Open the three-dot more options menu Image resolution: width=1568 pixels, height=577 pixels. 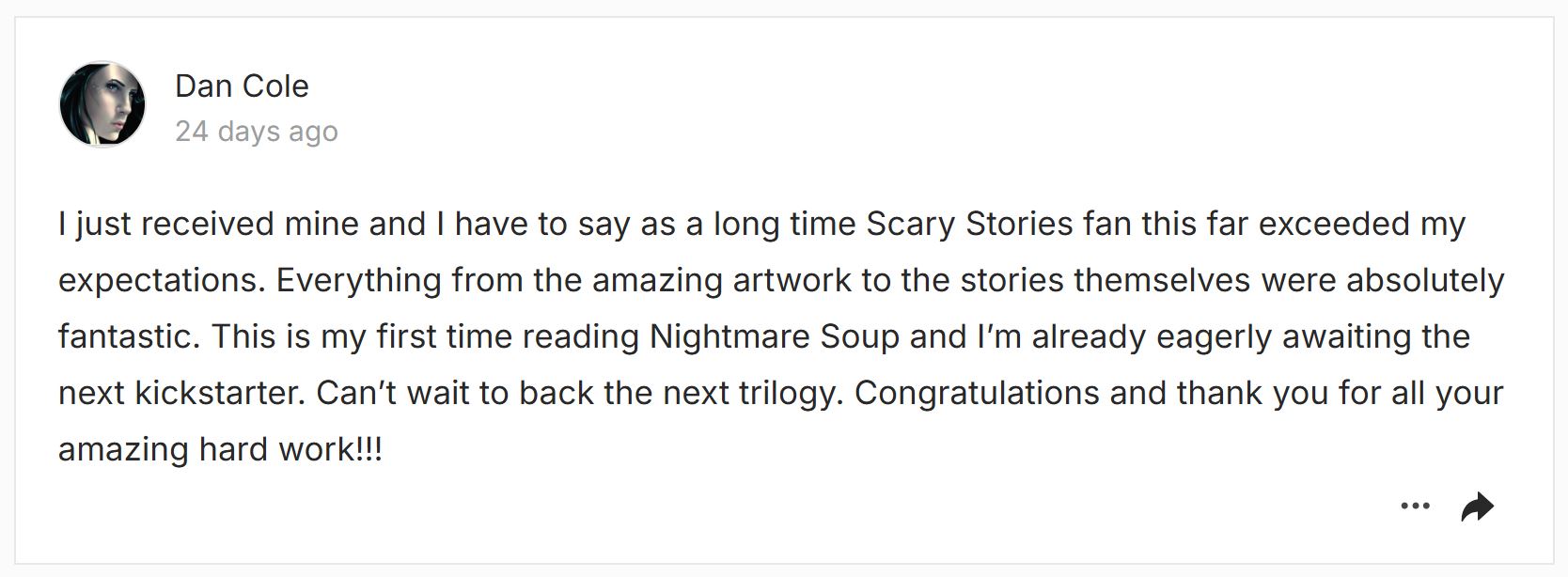point(1415,507)
